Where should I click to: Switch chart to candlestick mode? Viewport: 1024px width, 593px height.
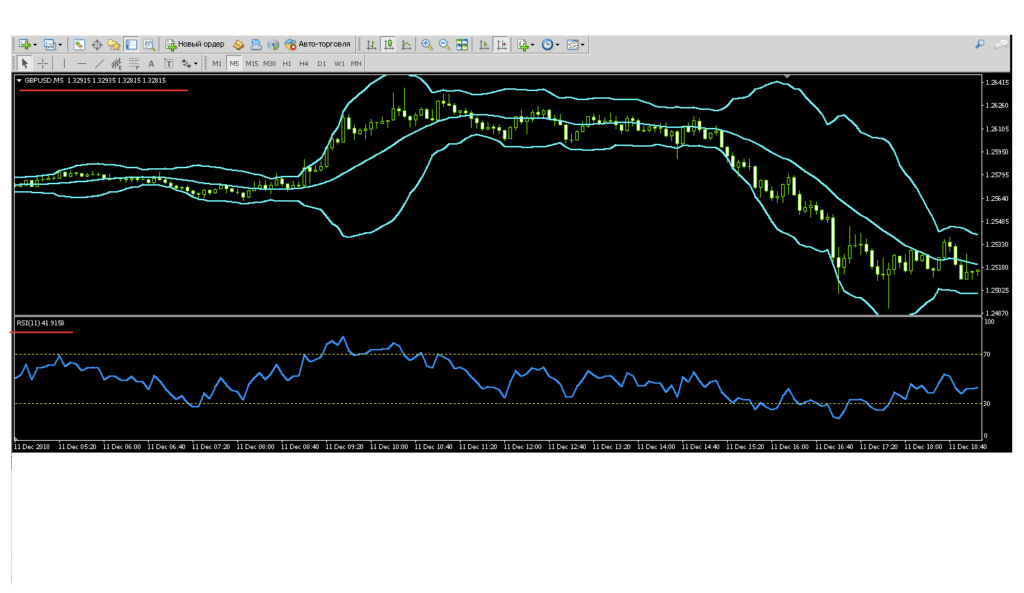coord(387,44)
